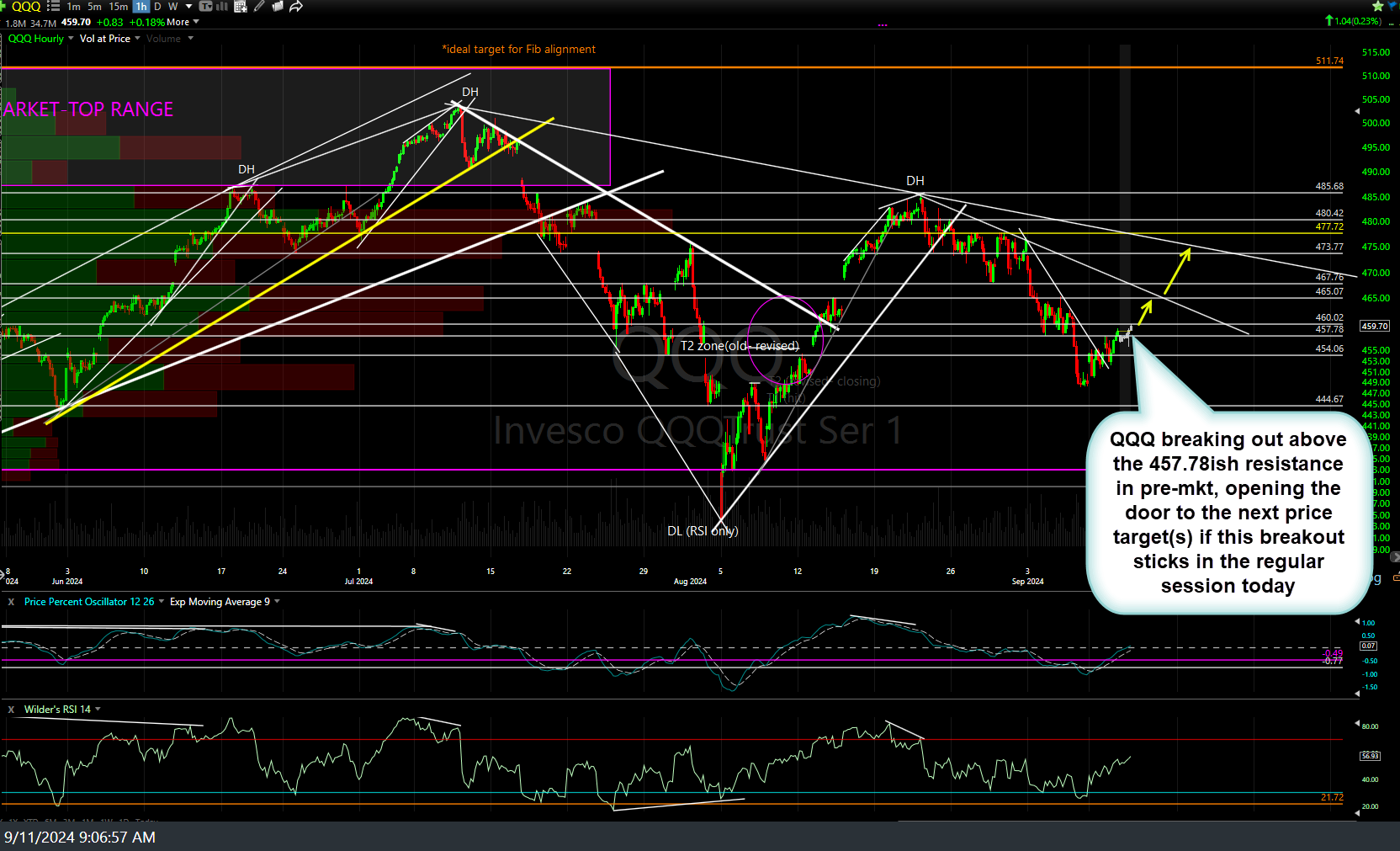Image resolution: width=1400 pixels, height=851 pixels.
Task: Select the Weekly (W) timeframe
Action: tap(172, 7)
